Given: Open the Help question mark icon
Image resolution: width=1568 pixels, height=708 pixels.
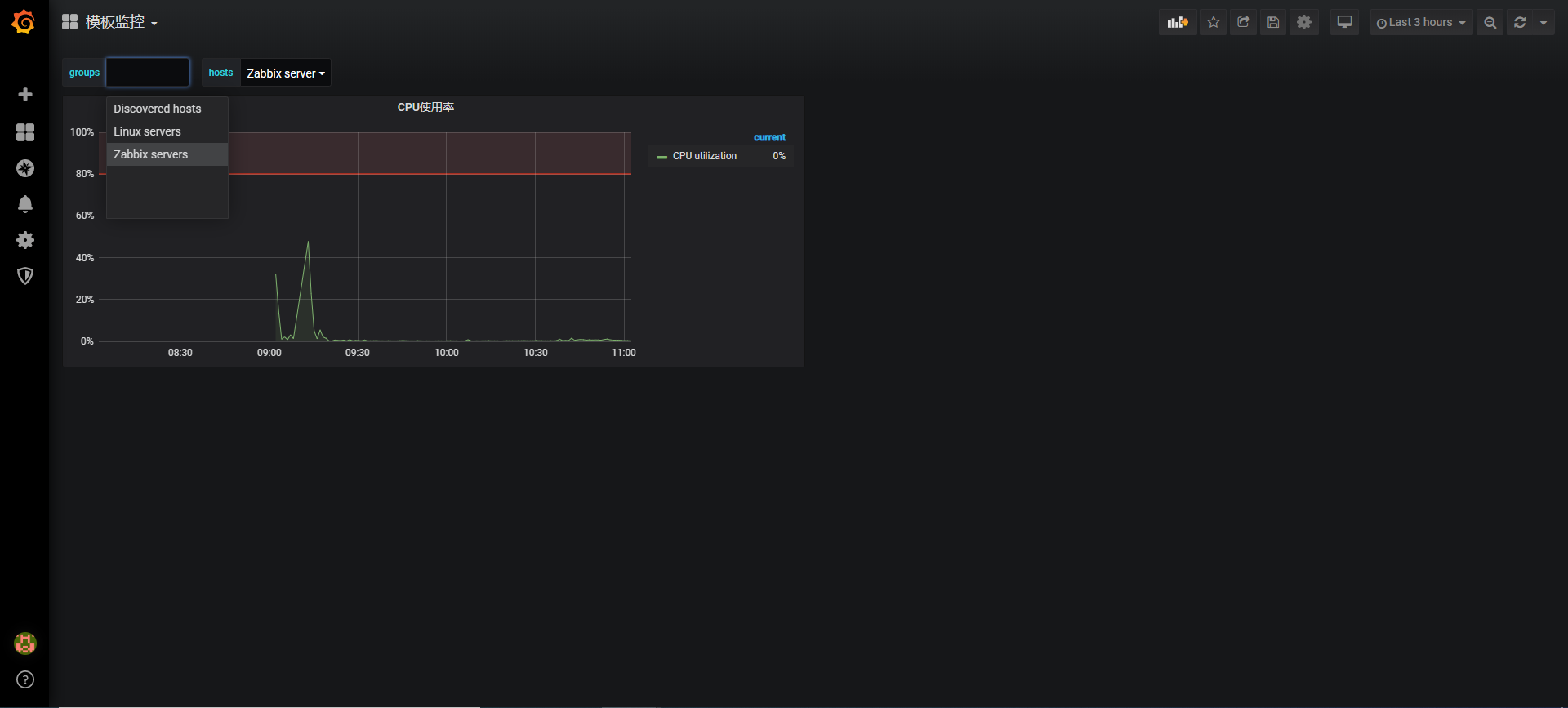Looking at the screenshot, I should (25, 679).
